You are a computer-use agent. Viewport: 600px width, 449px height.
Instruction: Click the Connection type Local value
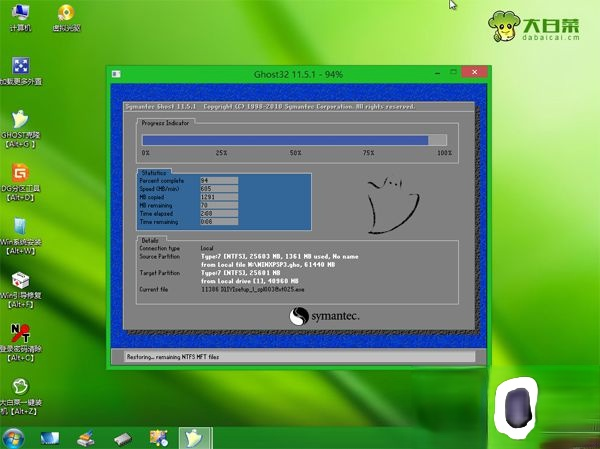point(207,248)
